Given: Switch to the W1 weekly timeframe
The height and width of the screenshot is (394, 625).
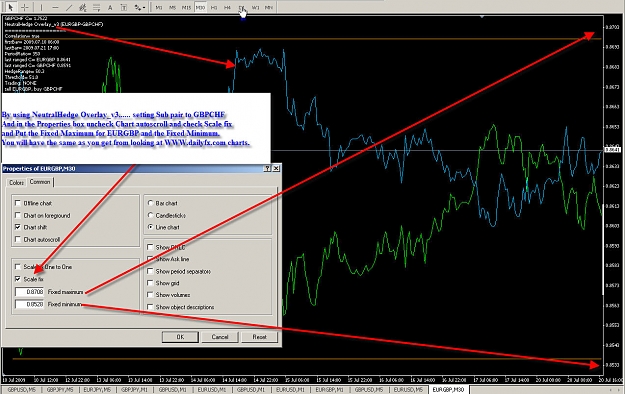Looking at the screenshot, I should click(x=256, y=7).
